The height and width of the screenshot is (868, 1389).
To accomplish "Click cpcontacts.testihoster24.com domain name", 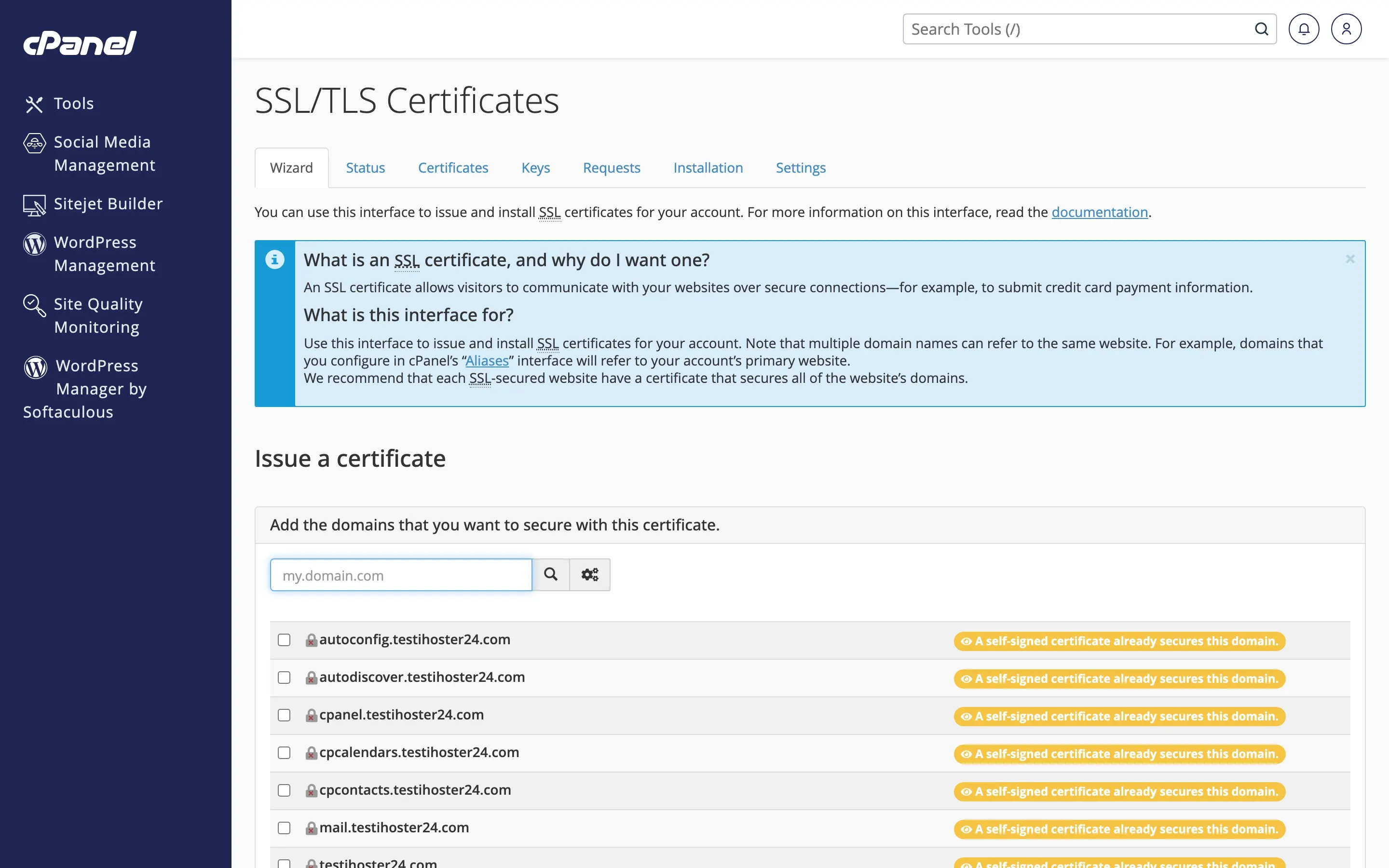I will pyautogui.click(x=415, y=790).
